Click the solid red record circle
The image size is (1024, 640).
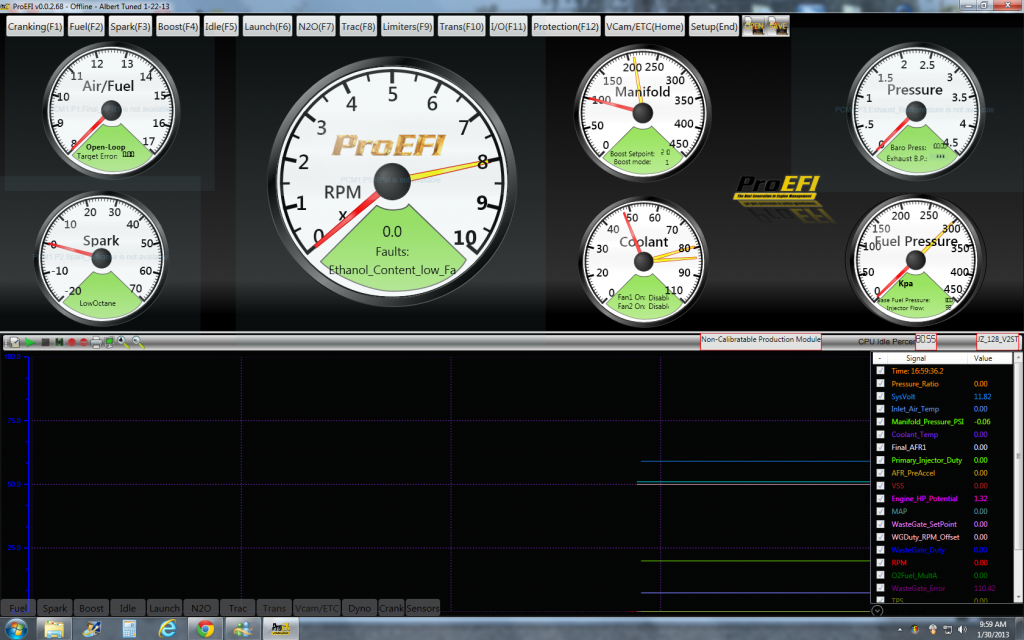pos(72,342)
